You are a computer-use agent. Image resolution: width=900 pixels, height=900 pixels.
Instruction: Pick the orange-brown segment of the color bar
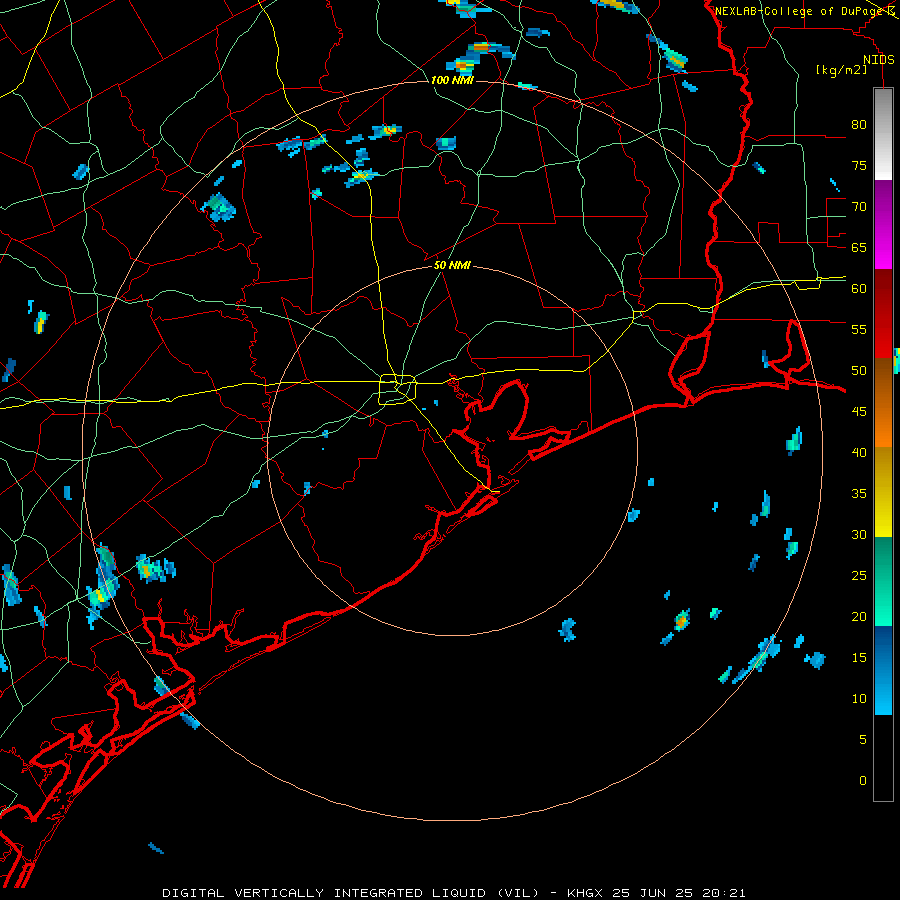pos(883,402)
